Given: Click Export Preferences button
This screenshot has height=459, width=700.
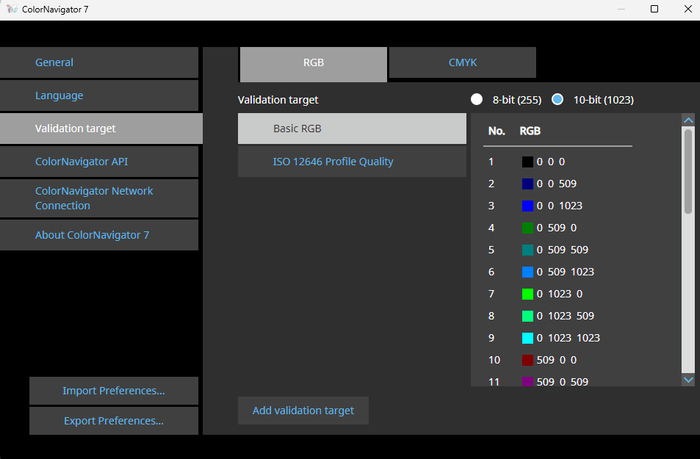Looking at the screenshot, I should point(114,421).
